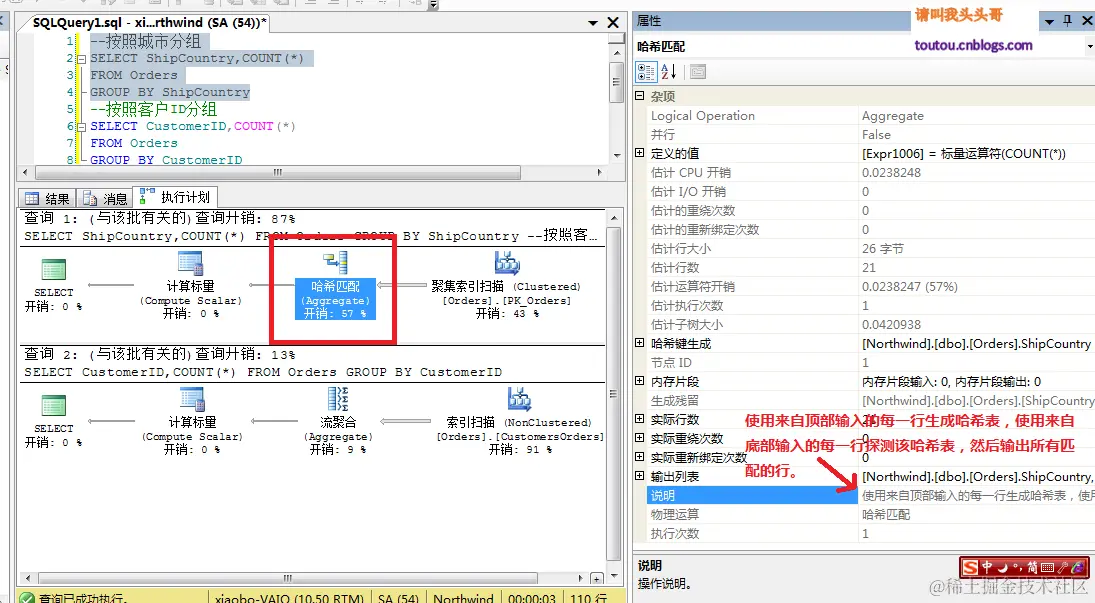Select the Clustered Index Scan operator icon
The height and width of the screenshot is (603, 1095).
click(506, 262)
